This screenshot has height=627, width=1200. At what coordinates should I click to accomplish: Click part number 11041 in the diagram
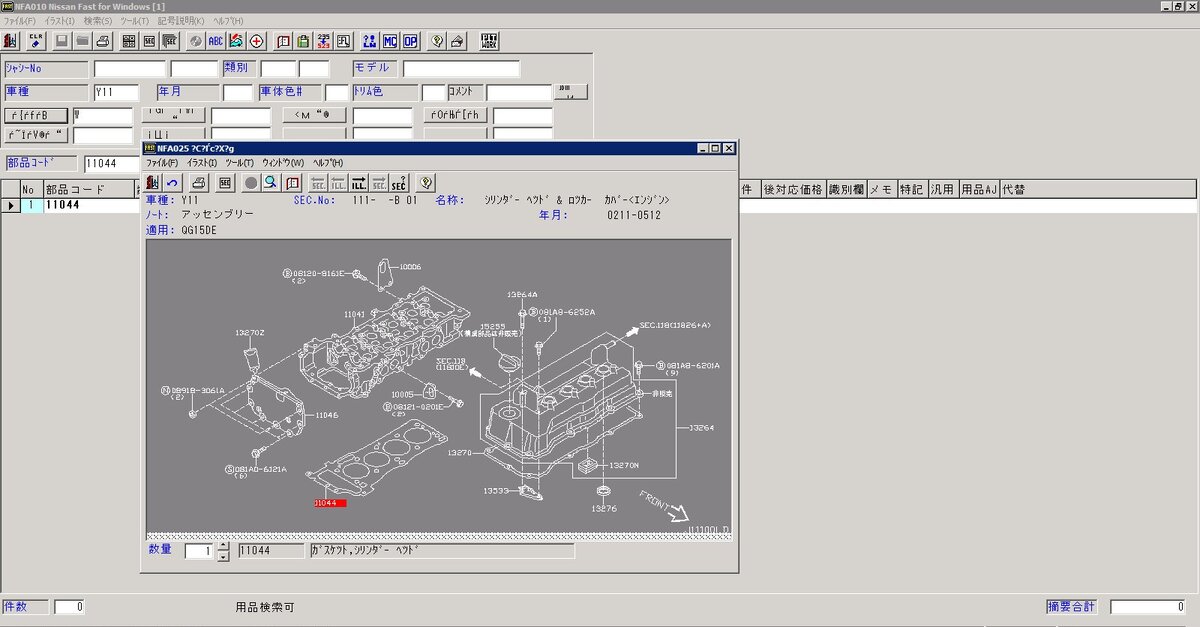coord(355,314)
